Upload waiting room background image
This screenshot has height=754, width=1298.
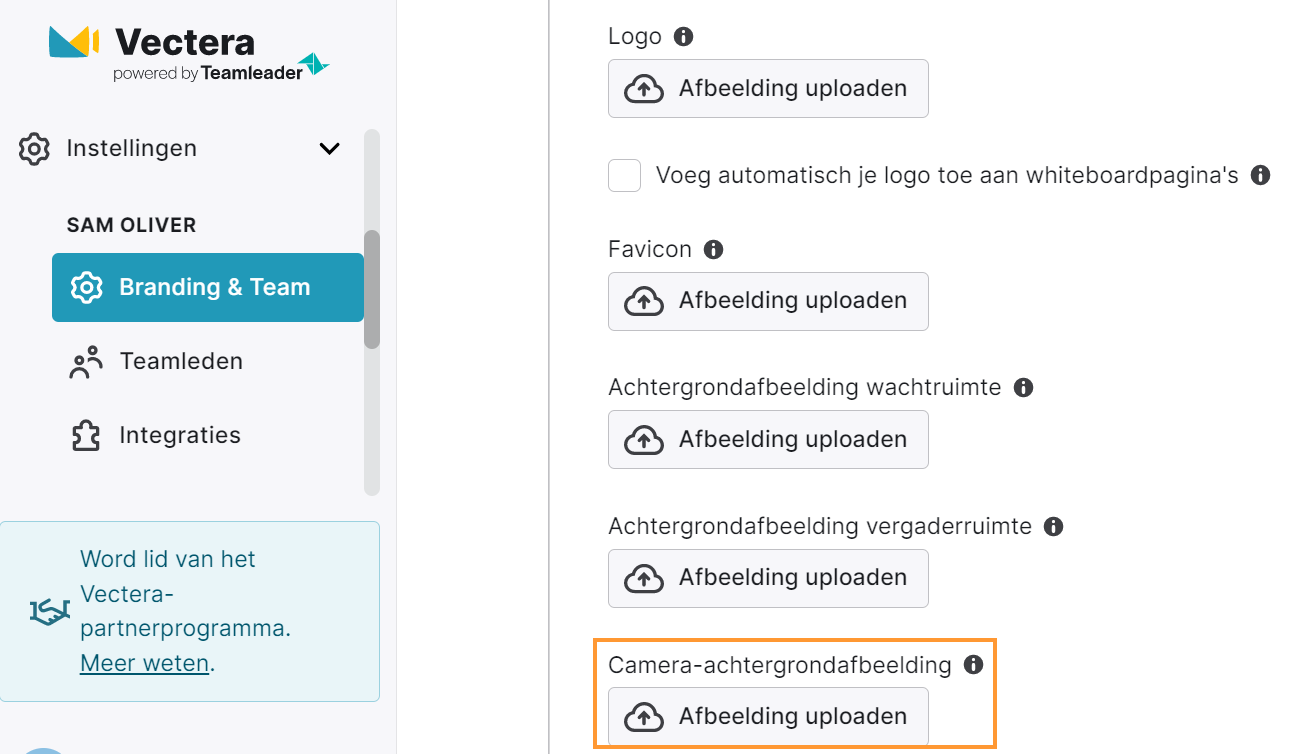pos(768,440)
